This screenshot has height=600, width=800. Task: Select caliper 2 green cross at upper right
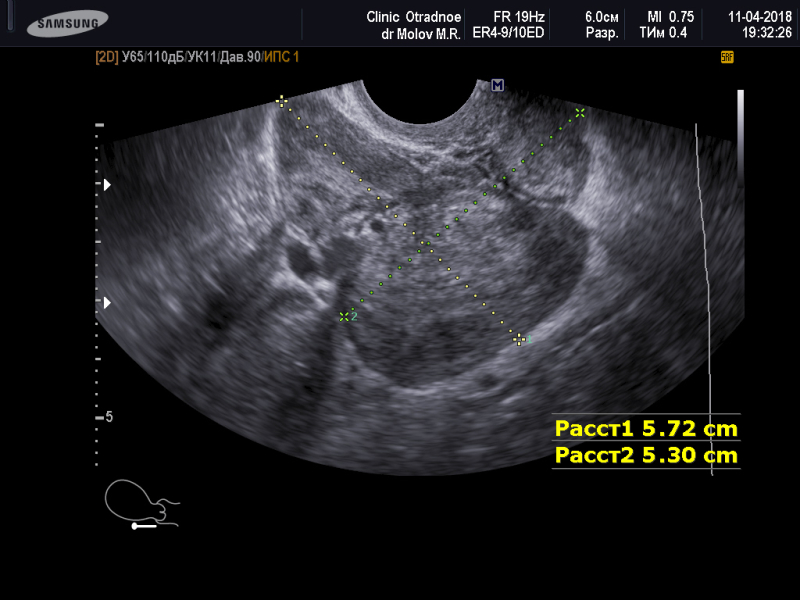pyautogui.click(x=580, y=113)
